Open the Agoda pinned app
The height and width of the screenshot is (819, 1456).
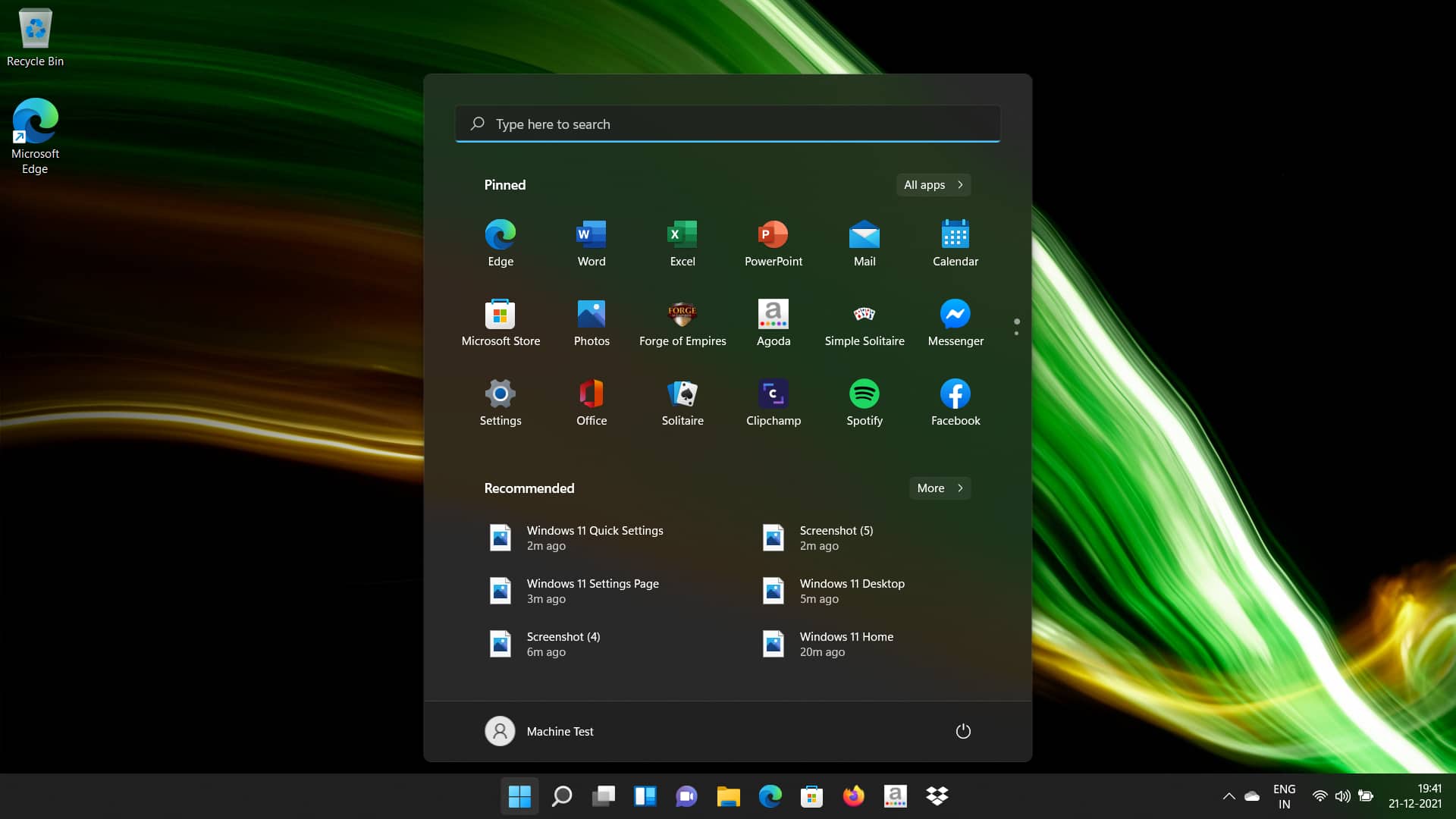(773, 323)
